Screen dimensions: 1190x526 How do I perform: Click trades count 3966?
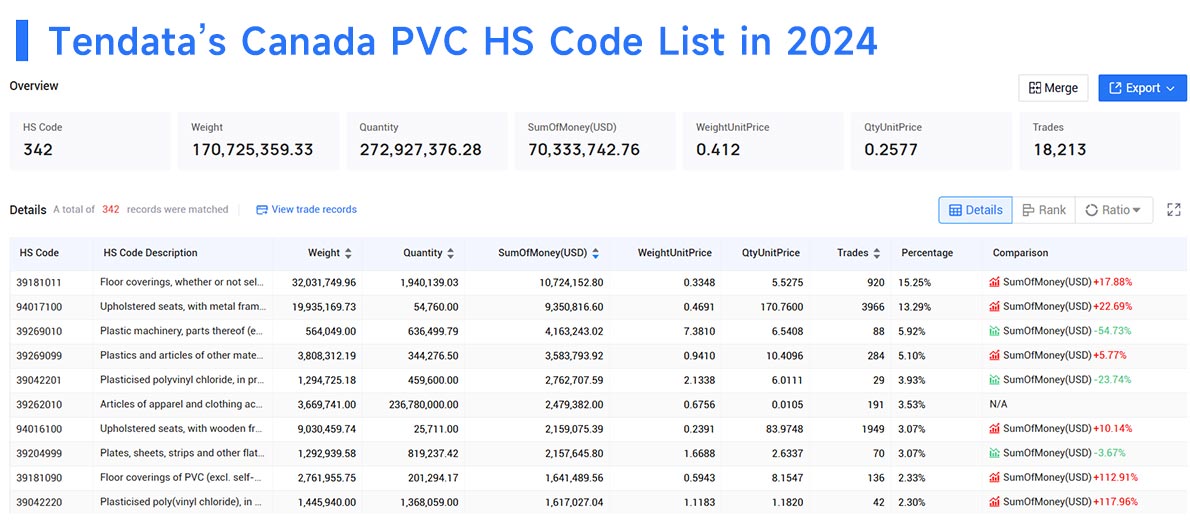(x=874, y=307)
